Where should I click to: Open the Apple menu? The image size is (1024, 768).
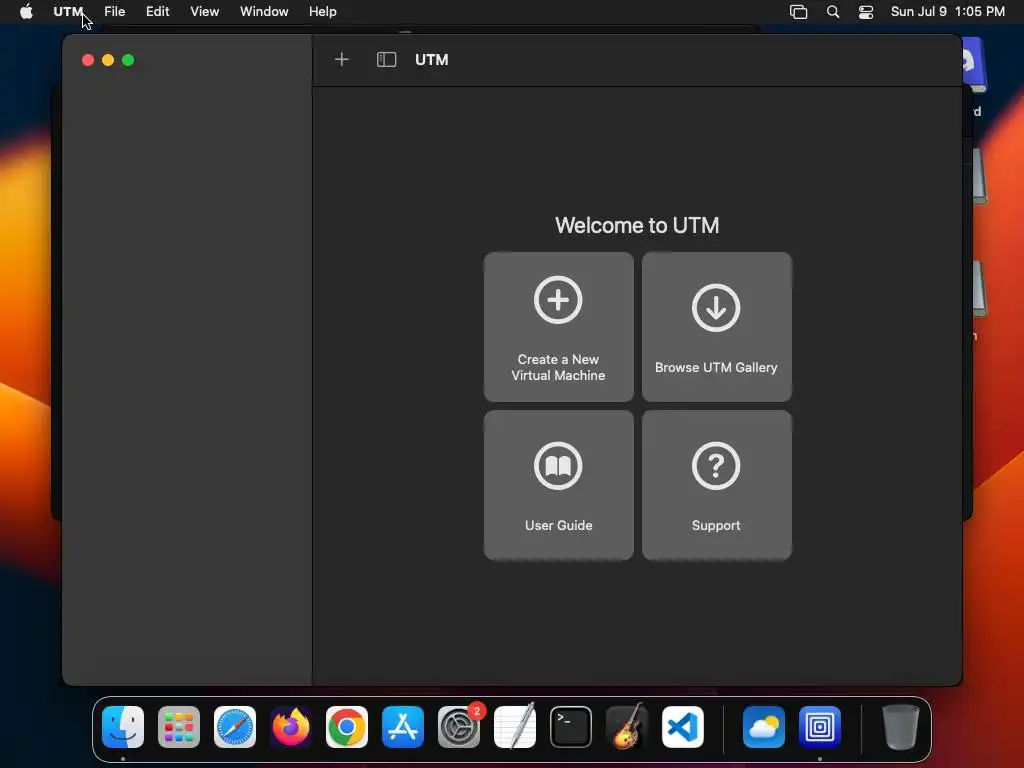click(x=26, y=12)
